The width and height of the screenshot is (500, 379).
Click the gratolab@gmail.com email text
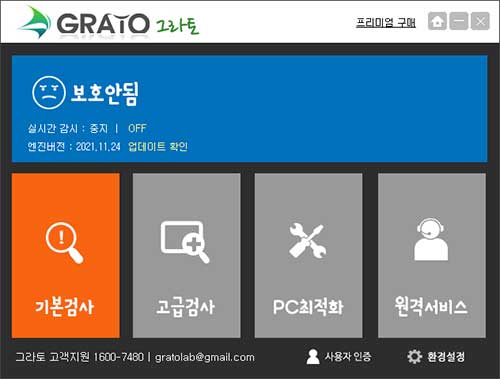click(x=205, y=357)
